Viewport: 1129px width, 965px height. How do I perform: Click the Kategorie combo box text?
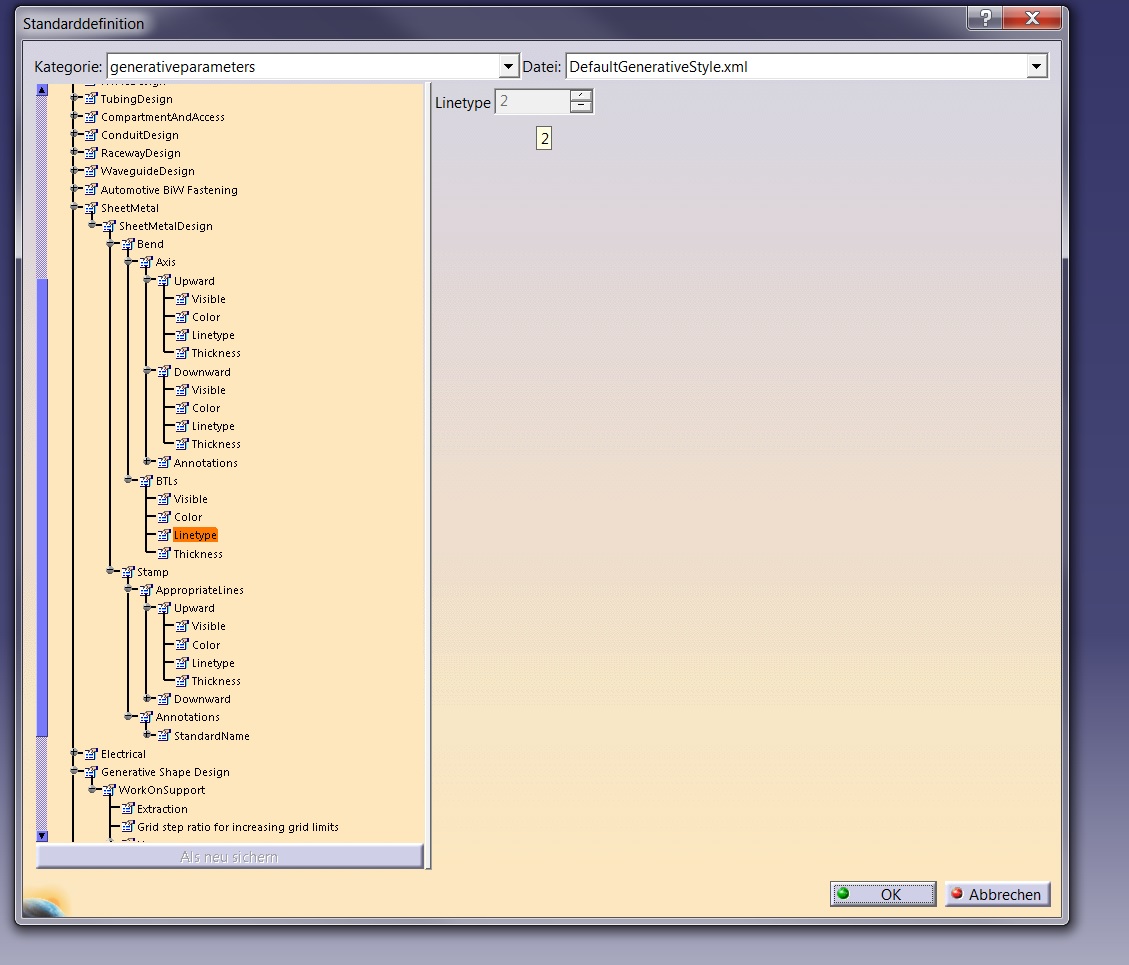tap(182, 66)
